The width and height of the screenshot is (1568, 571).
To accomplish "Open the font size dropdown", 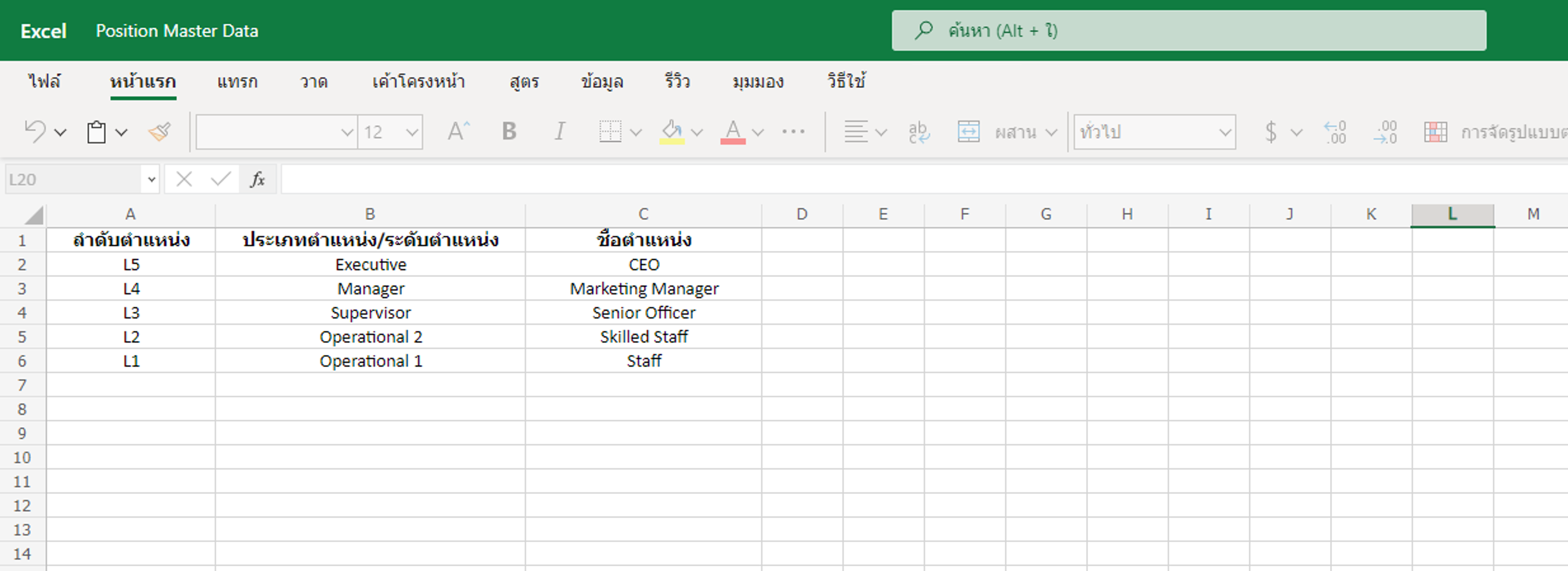I will tap(412, 132).
